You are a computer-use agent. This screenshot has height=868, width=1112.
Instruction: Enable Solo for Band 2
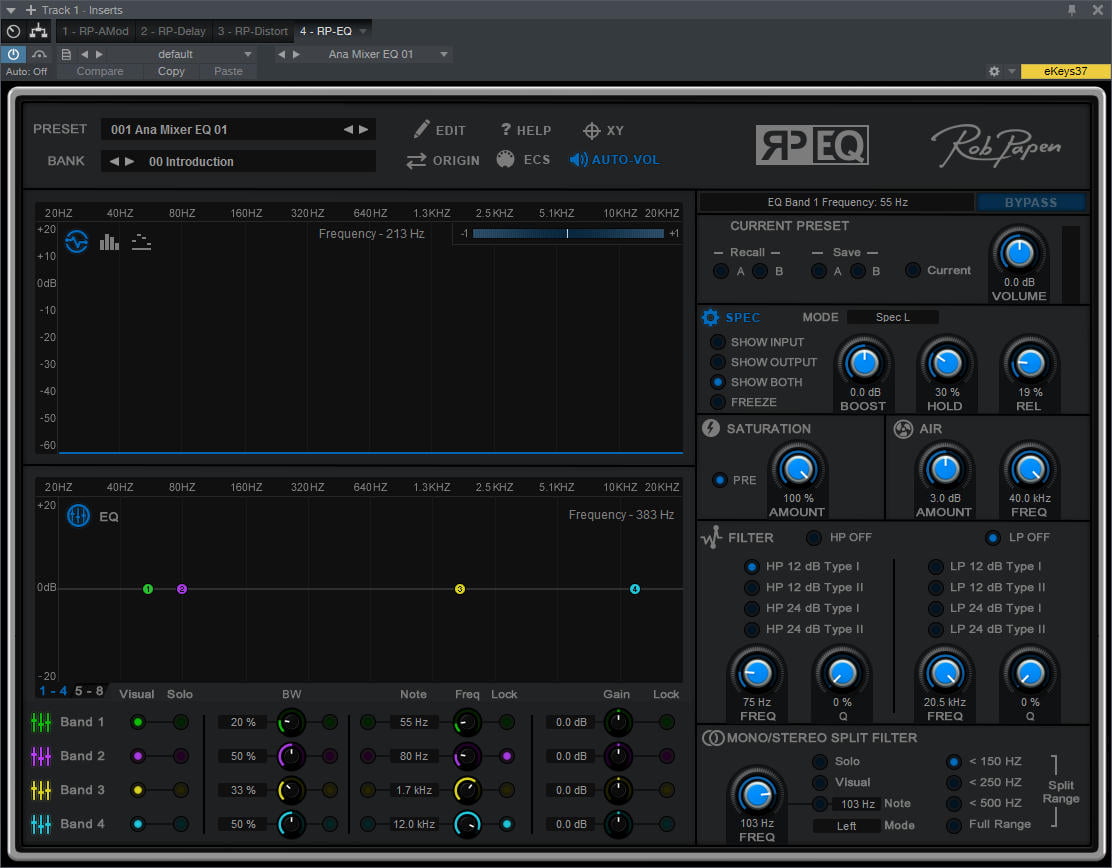click(181, 756)
